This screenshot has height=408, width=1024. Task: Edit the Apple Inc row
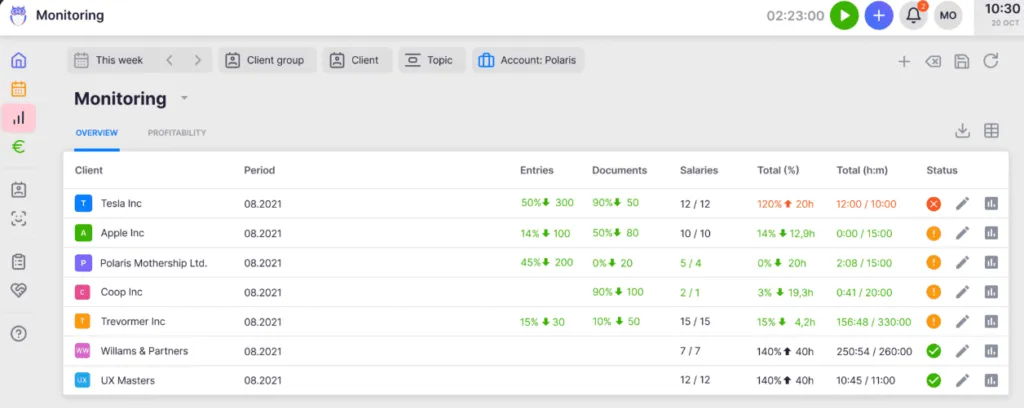[x=962, y=233]
